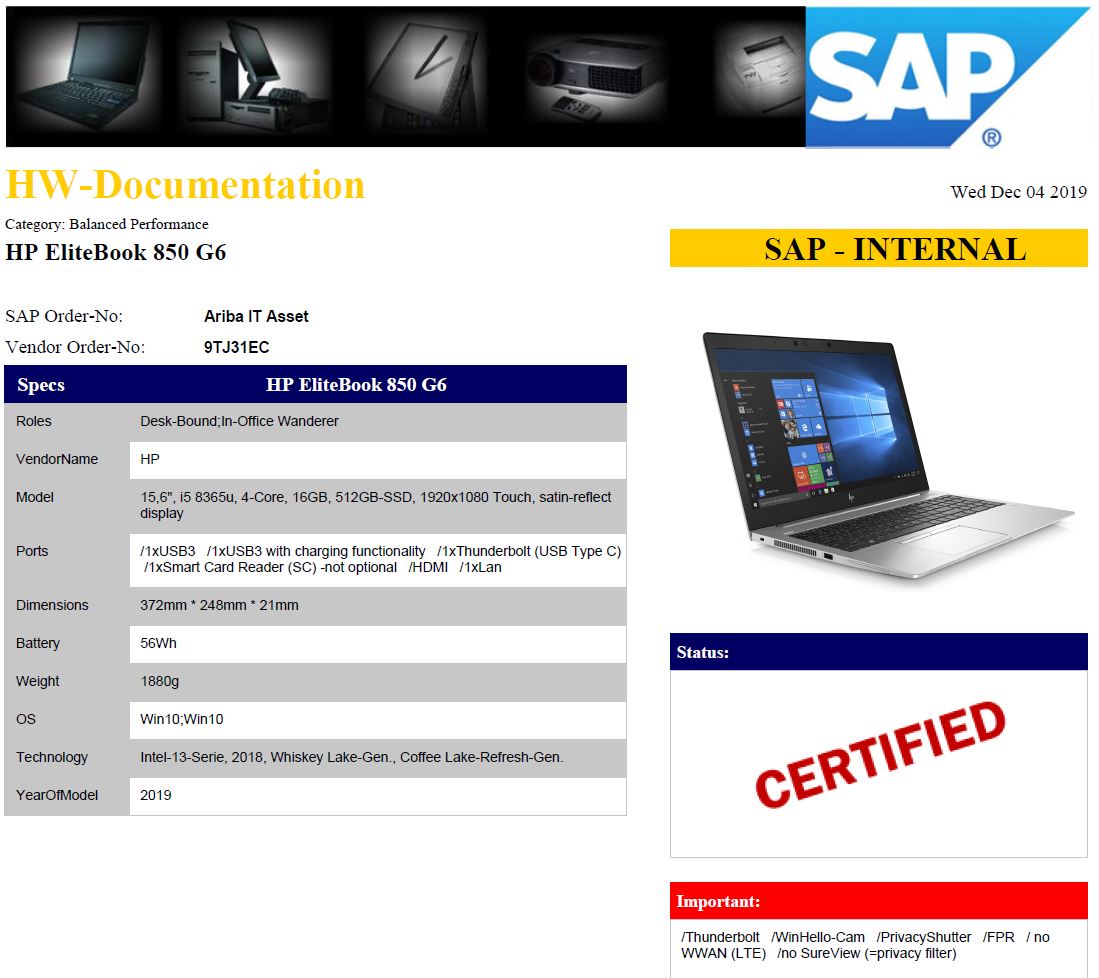
Task: Click the Battery row label
Action: 38,644
